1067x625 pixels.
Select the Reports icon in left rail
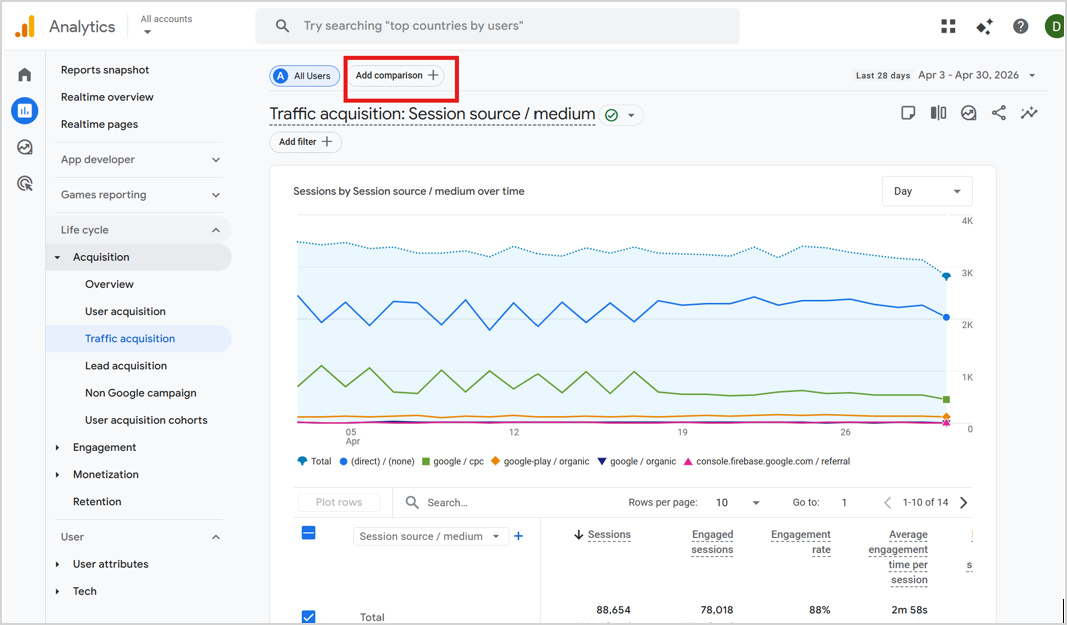click(24, 110)
